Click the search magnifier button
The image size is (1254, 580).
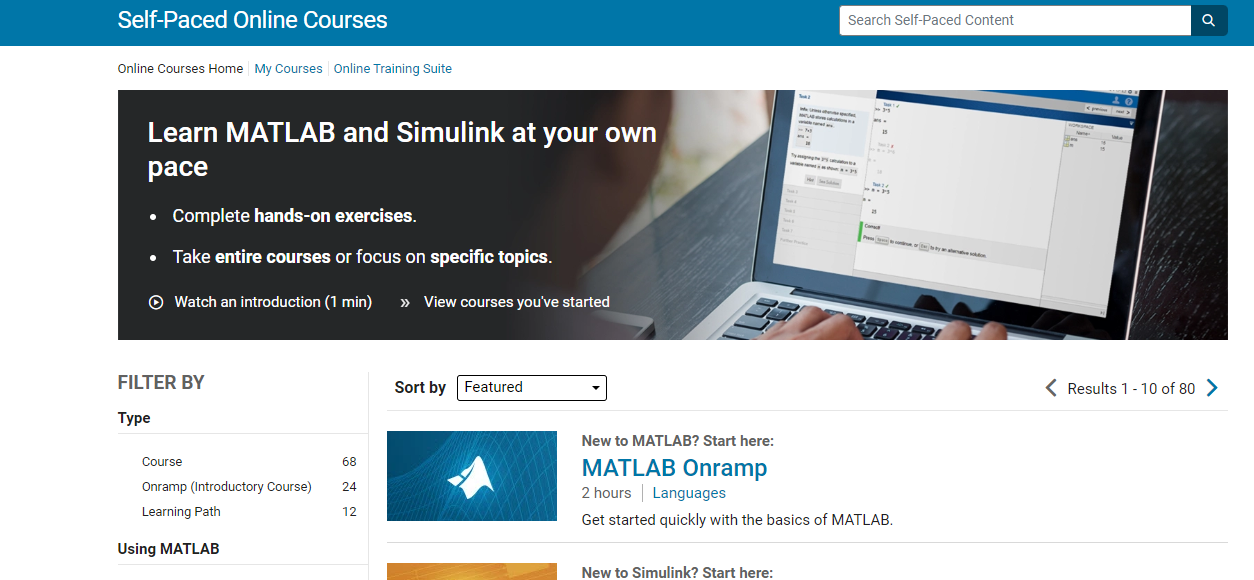point(1208,20)
